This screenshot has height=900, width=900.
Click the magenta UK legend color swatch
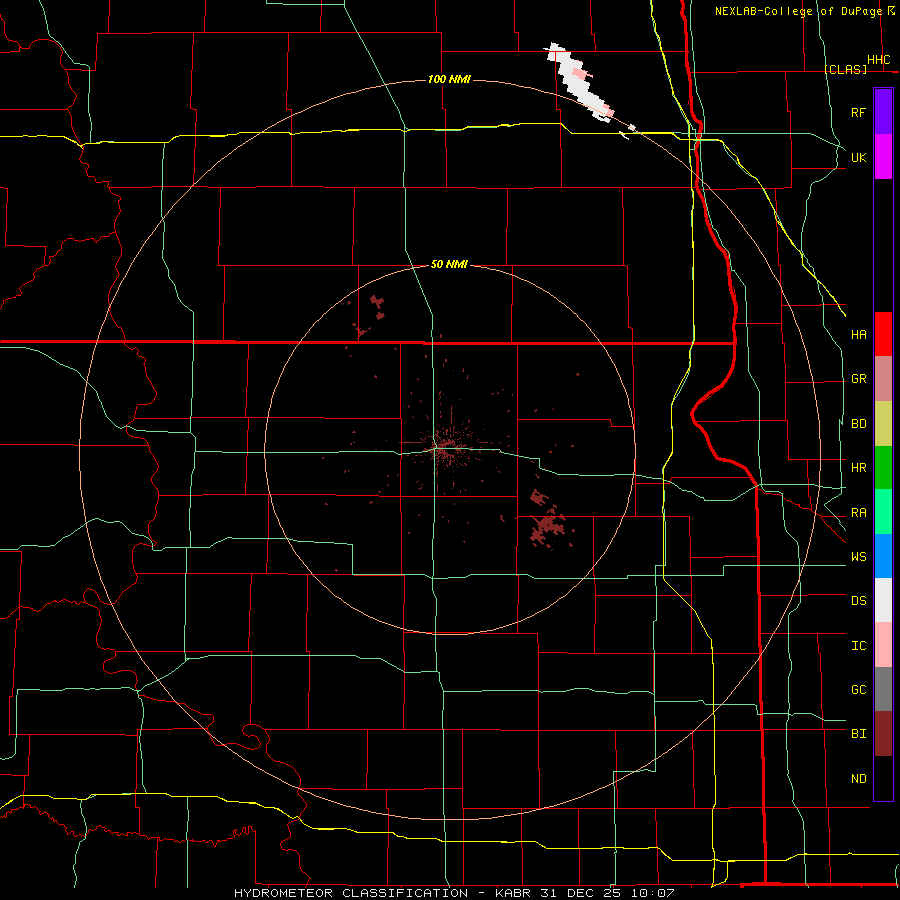tap(883, 157)
